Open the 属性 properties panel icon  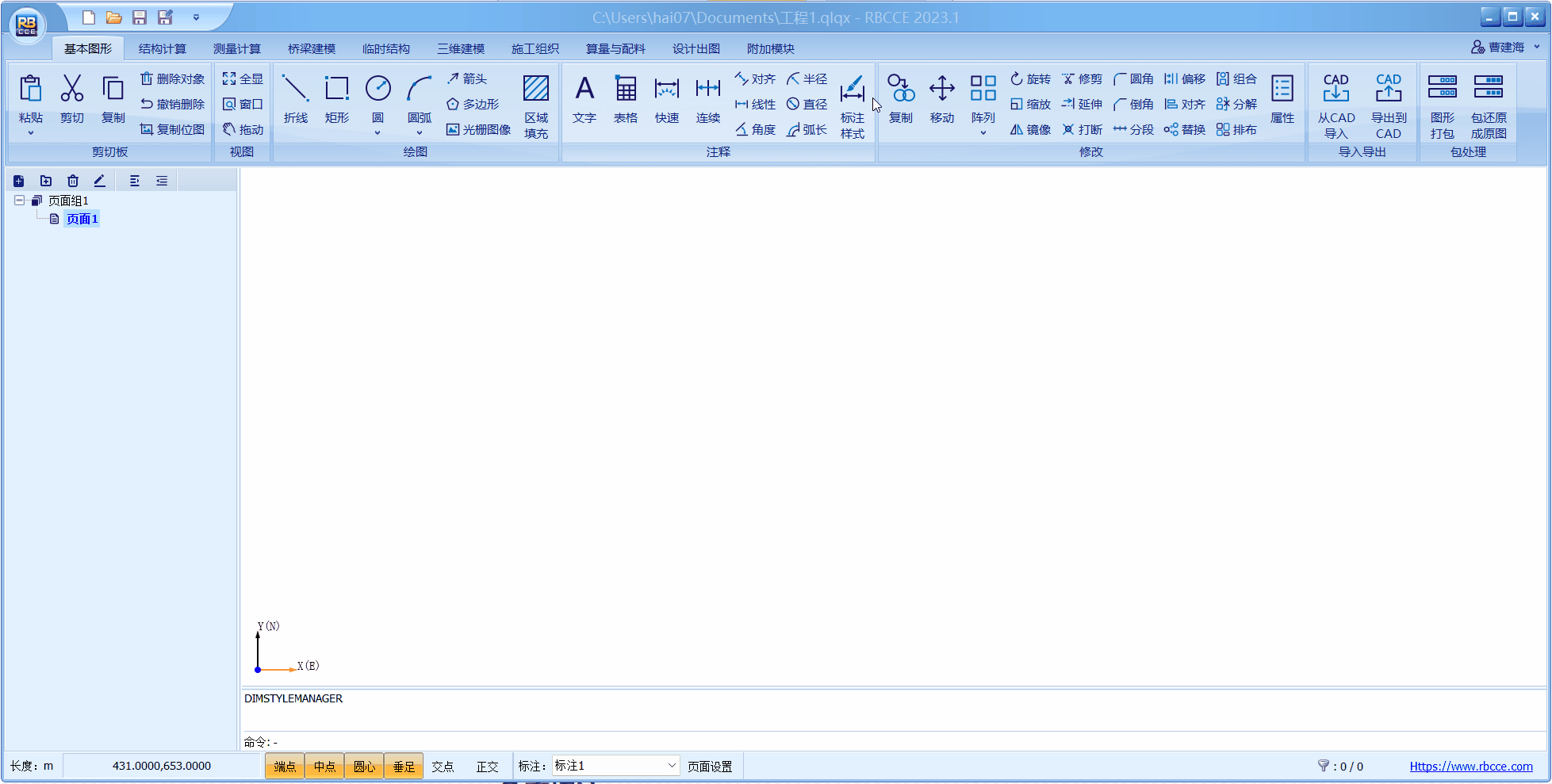1282,89
